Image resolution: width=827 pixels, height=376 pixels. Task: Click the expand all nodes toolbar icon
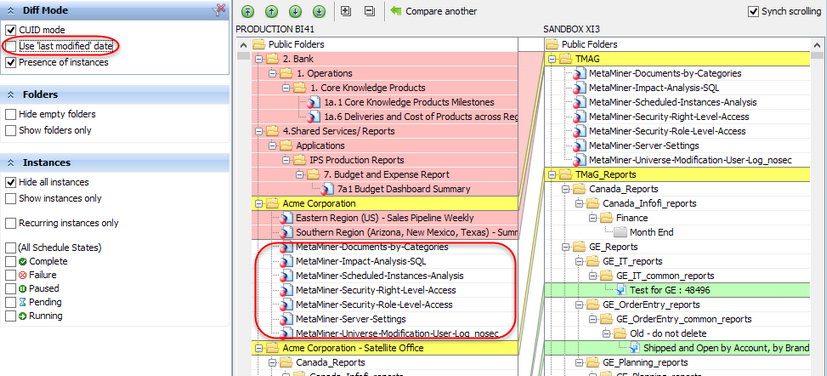[x=346, y=11]
